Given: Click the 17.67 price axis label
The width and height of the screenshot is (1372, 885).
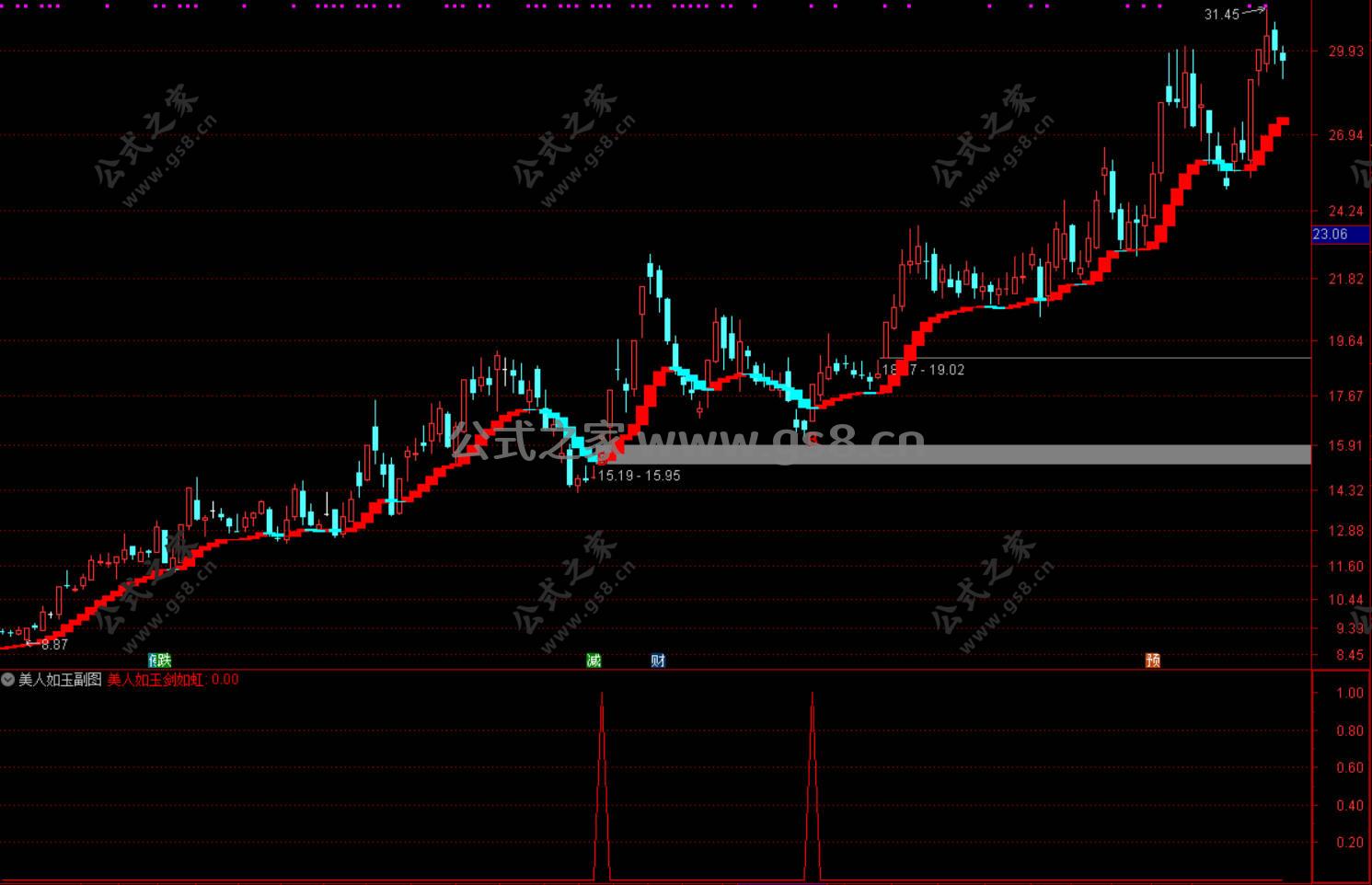Looking at the screenshot, I should click(x=1346, y=397).
